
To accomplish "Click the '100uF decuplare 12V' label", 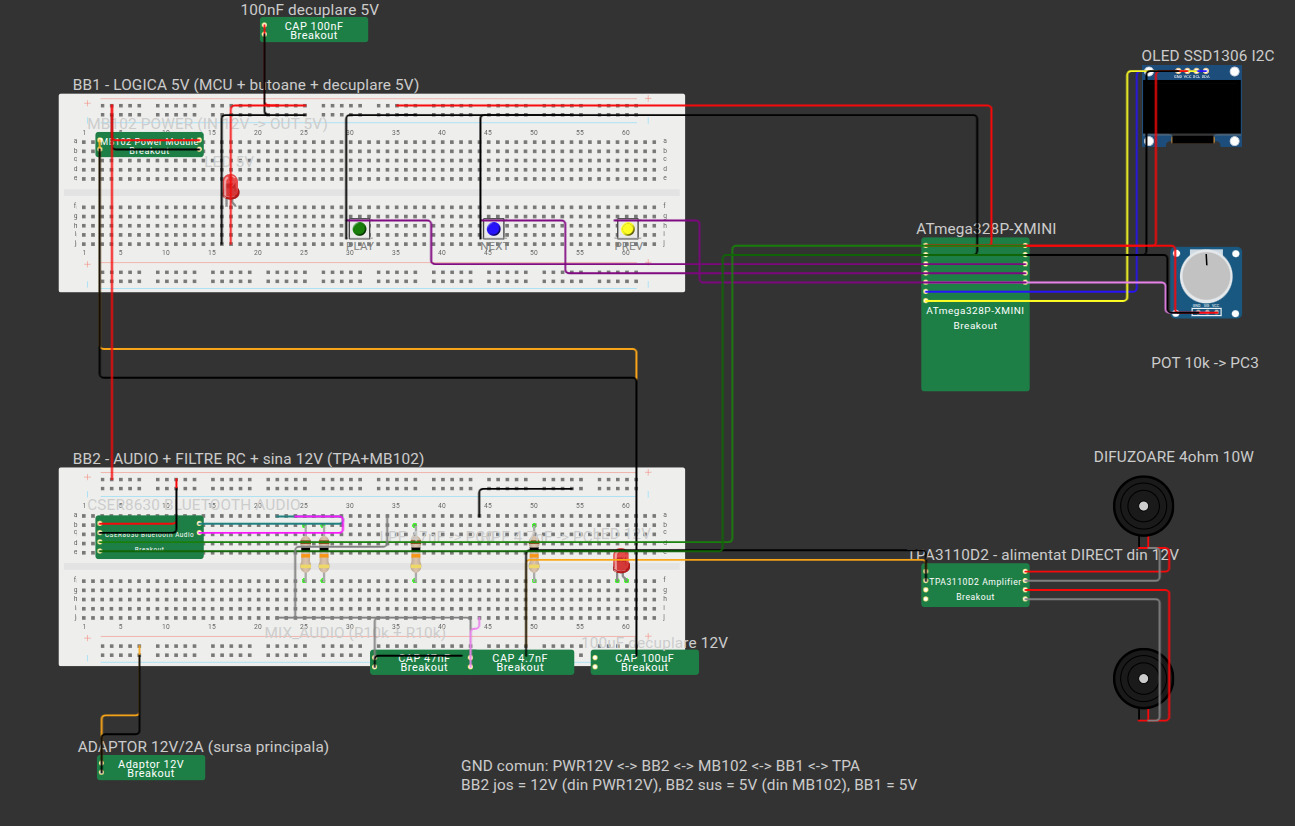I will pos(654,643).
